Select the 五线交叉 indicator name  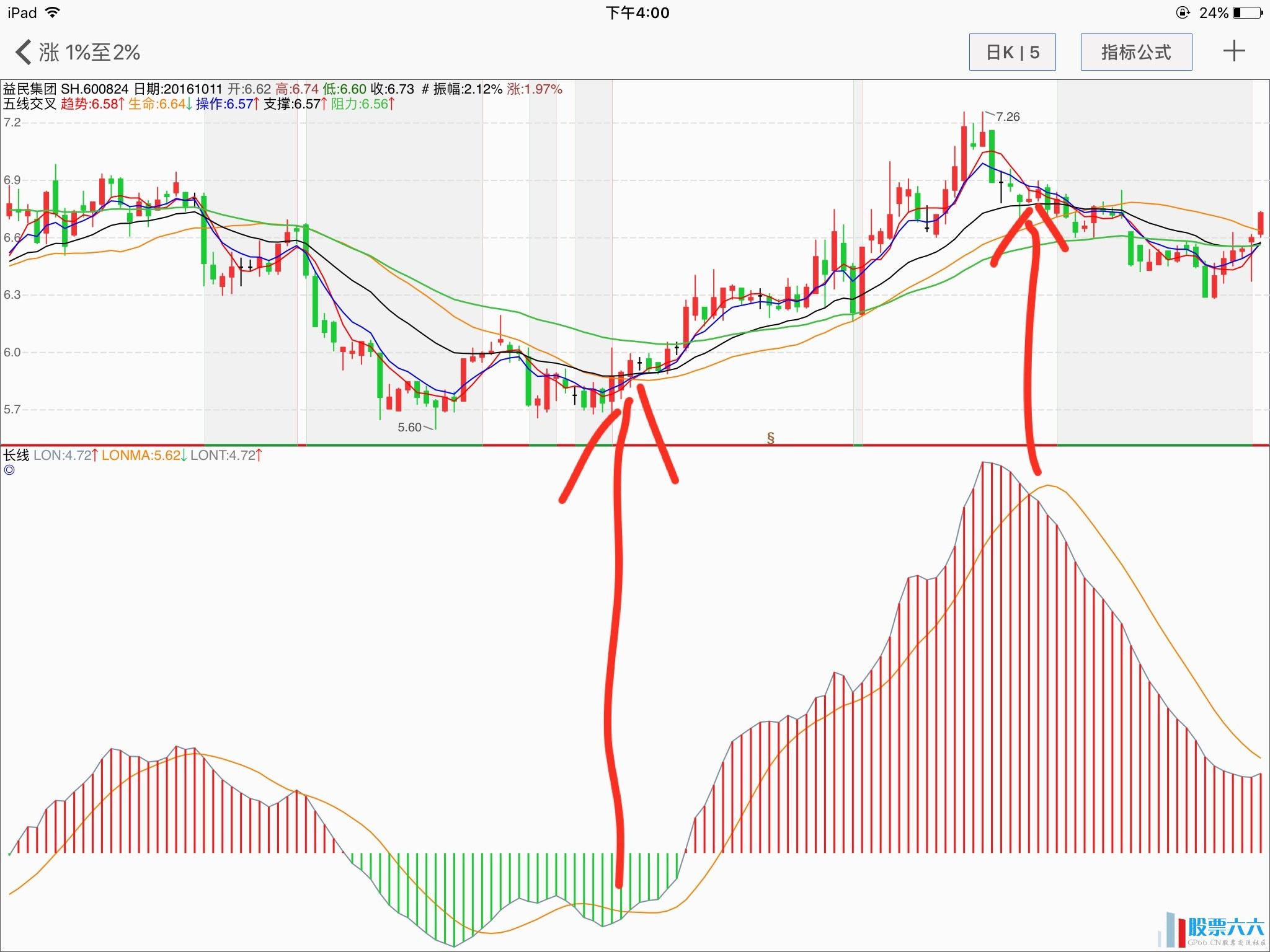pos(29,104)
